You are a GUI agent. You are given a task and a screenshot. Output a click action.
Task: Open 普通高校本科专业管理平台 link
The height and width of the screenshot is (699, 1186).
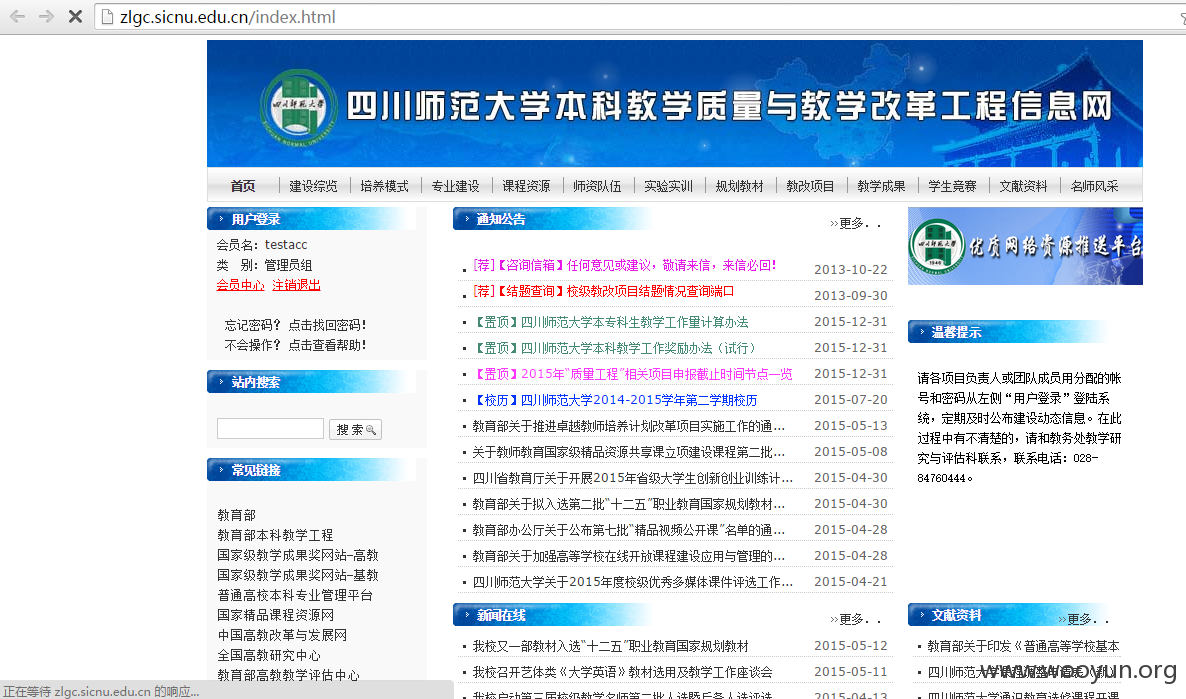click(x=295, y=595)
